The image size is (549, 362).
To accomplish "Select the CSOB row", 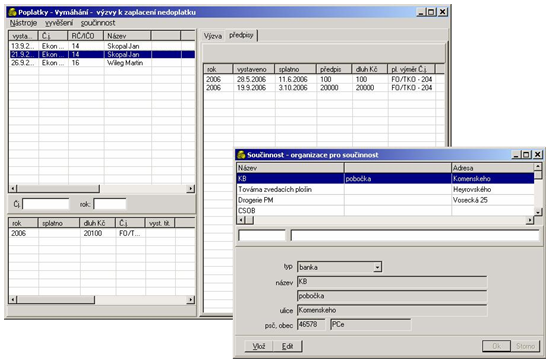I will (385, 211).
